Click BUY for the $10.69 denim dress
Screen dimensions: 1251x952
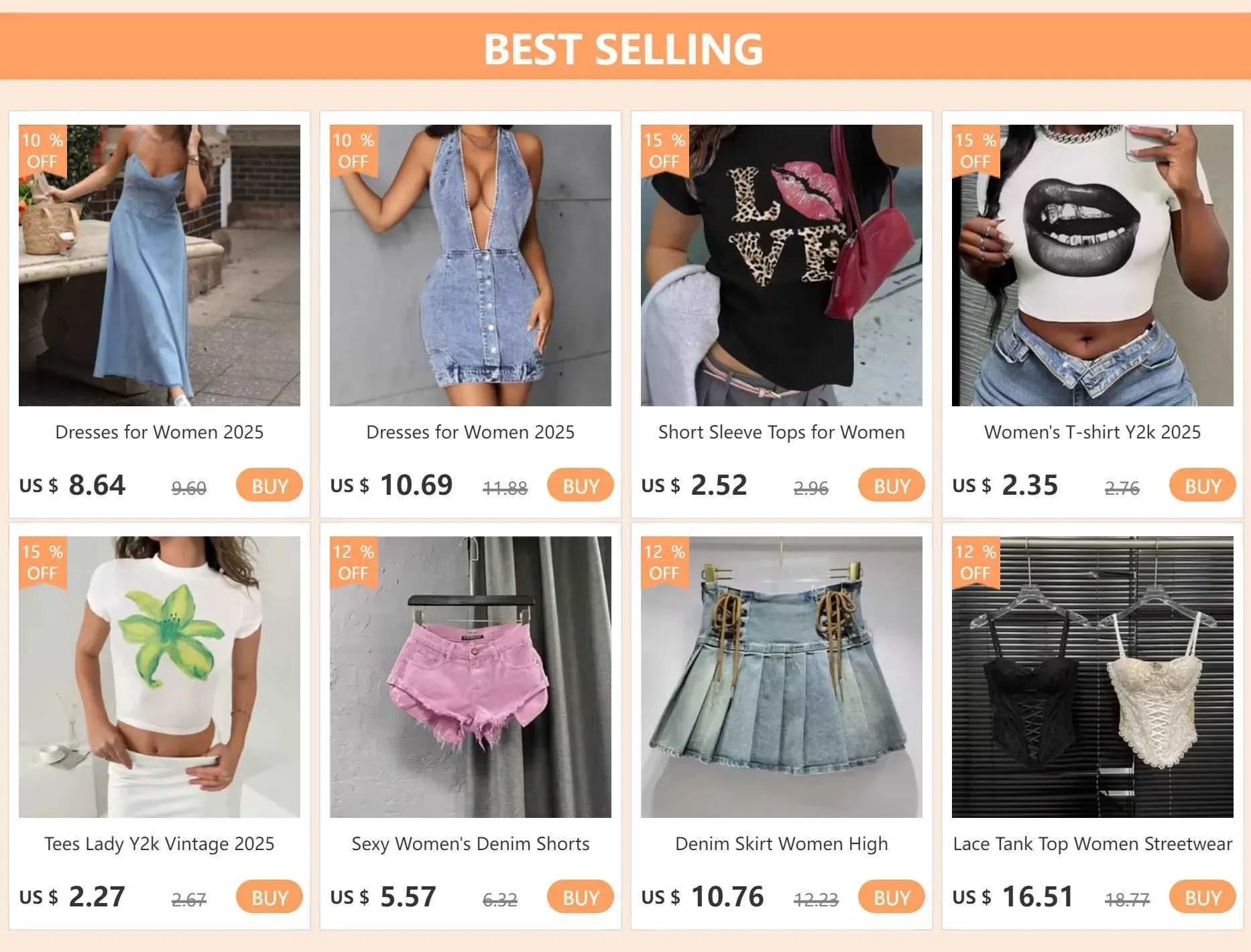580,485
